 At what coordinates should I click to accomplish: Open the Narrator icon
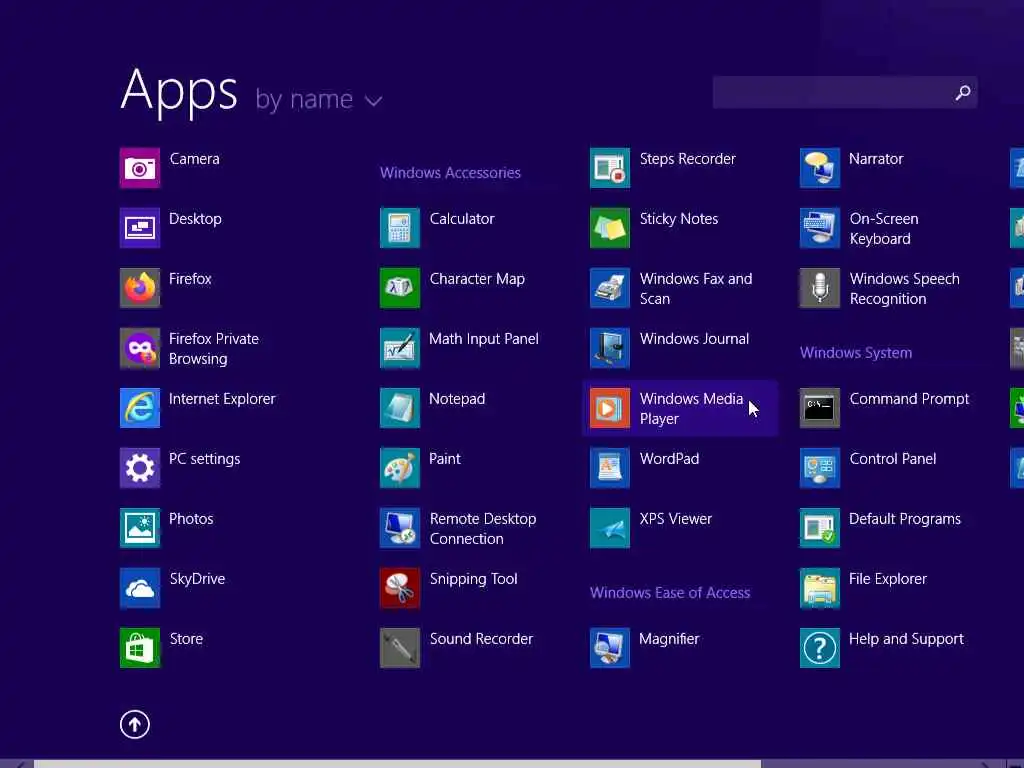click(x=820, y=168)
